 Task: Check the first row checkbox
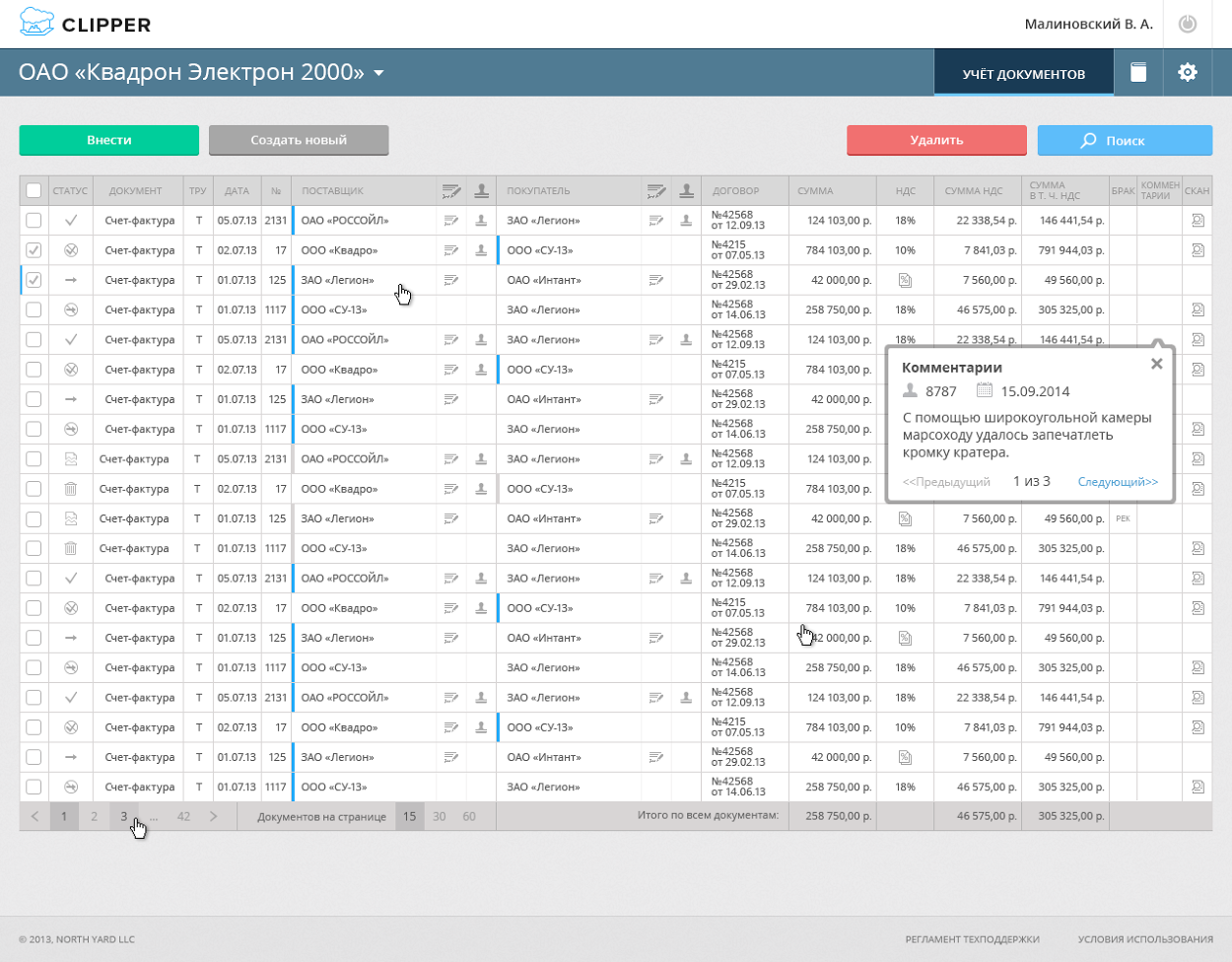click(x=34, y=221)
